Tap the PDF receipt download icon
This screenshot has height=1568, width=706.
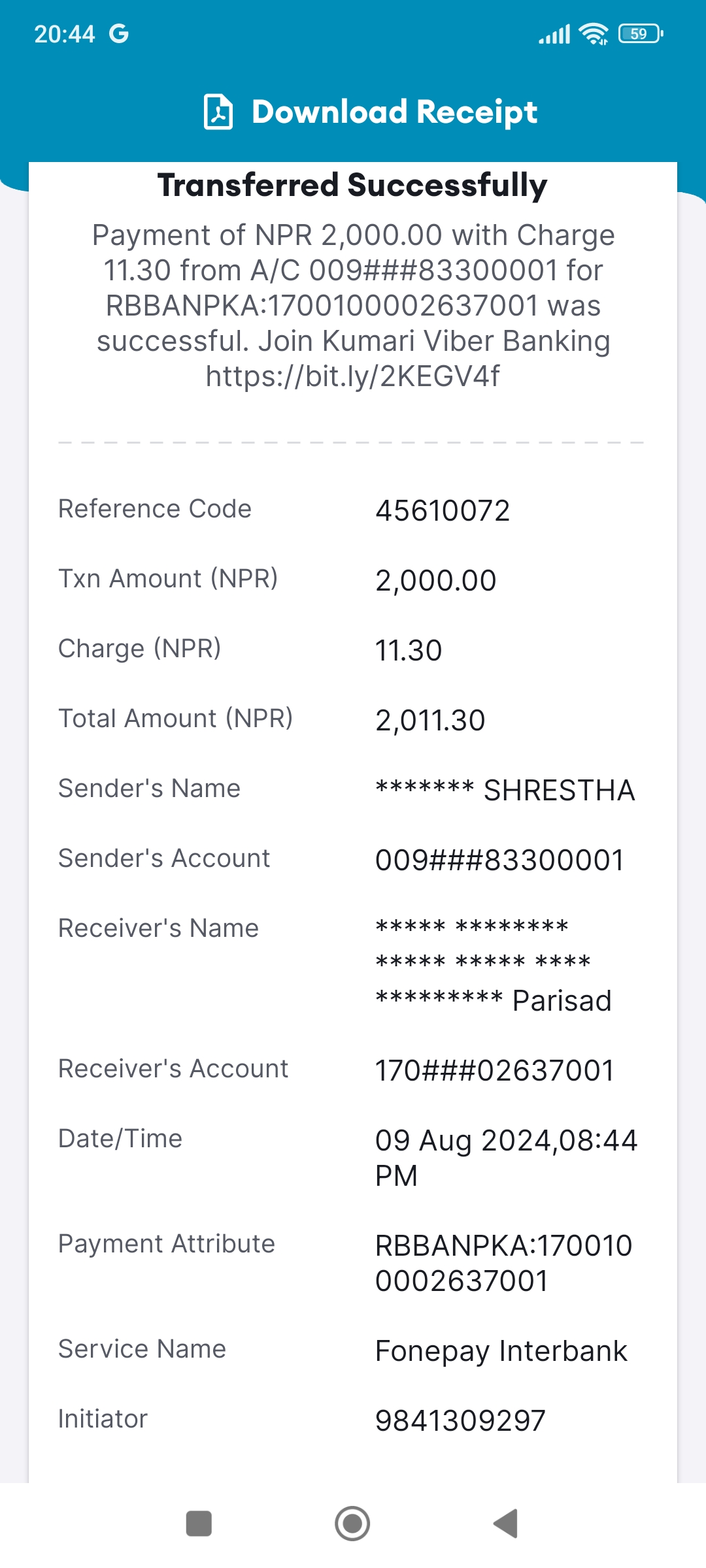pos(218,112)
